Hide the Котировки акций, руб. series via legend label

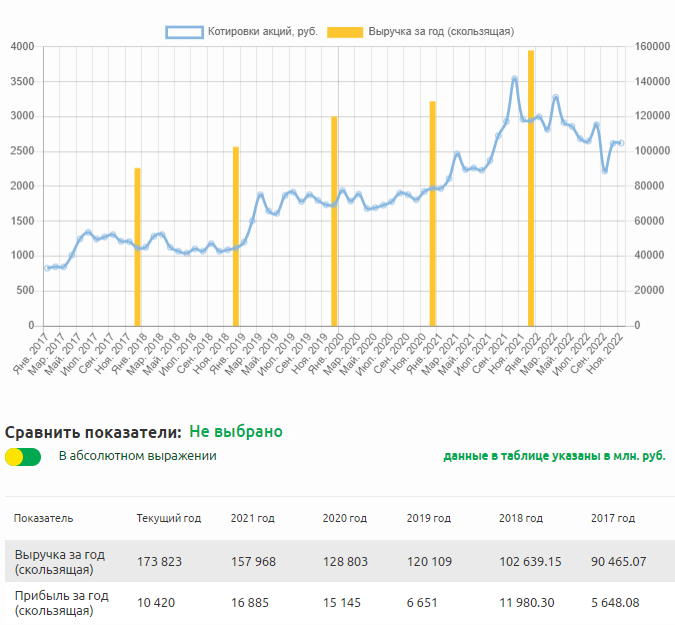pyautogui.click(x=262, y=31)
